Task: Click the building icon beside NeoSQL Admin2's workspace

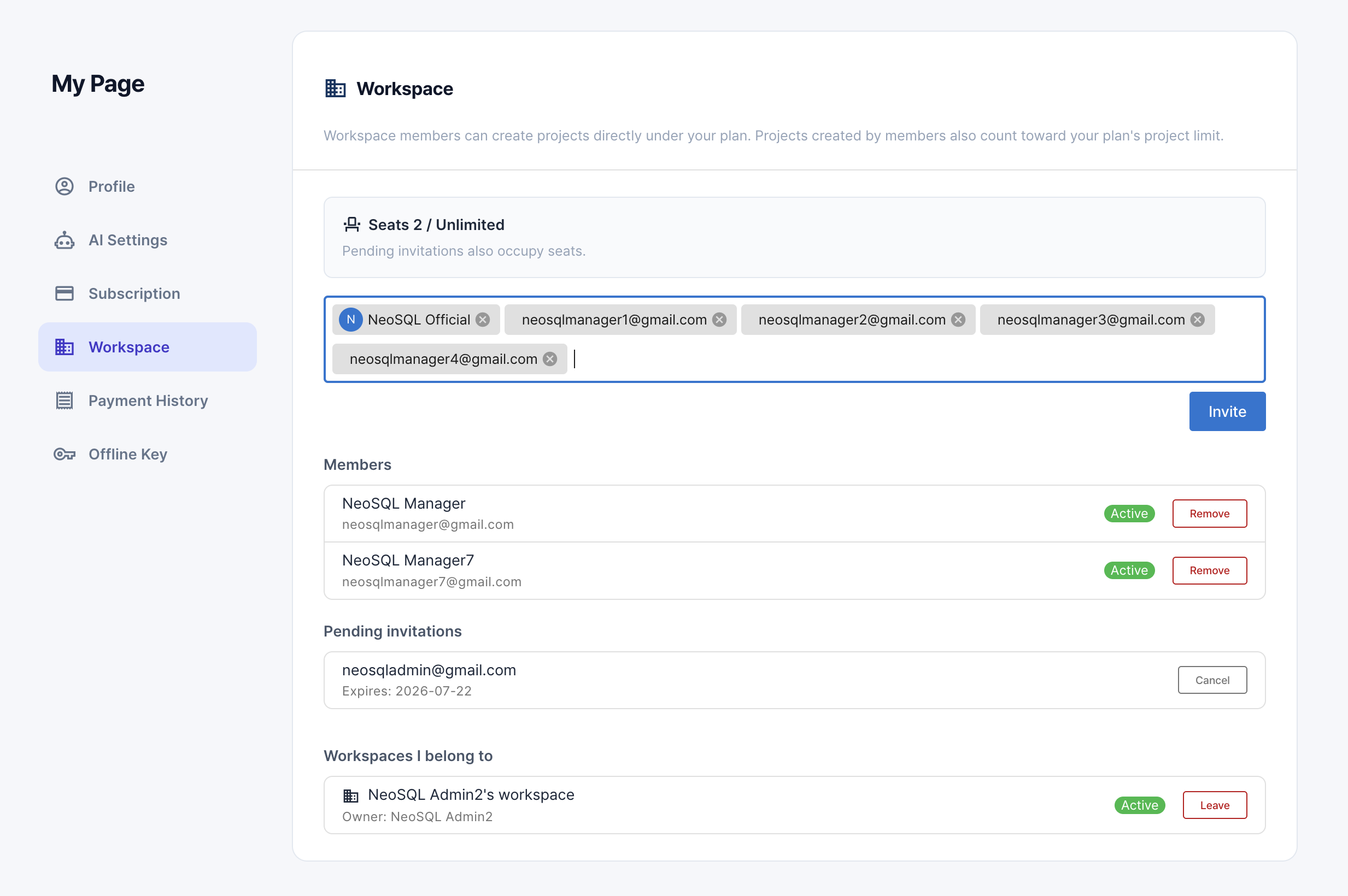Action: (x=350, y=795)
